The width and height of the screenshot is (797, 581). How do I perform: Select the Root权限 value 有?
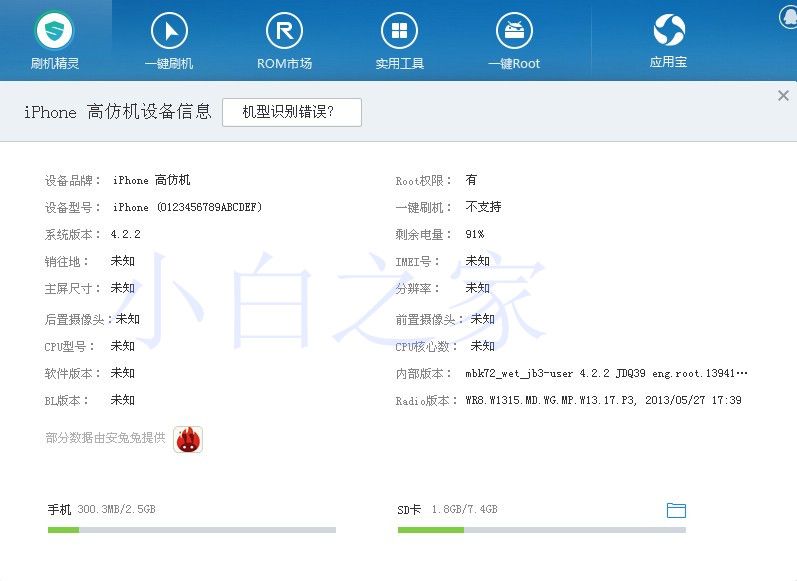471,180
